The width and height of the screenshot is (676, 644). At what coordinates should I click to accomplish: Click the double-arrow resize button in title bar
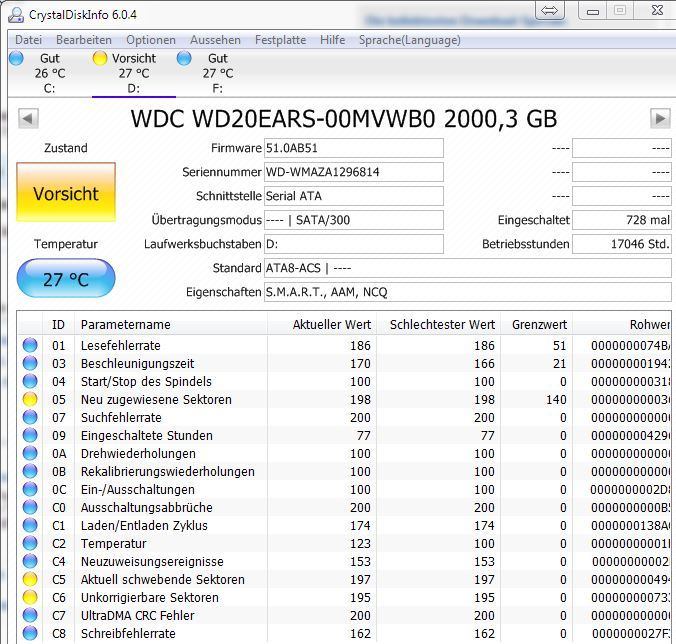point(550,10)
